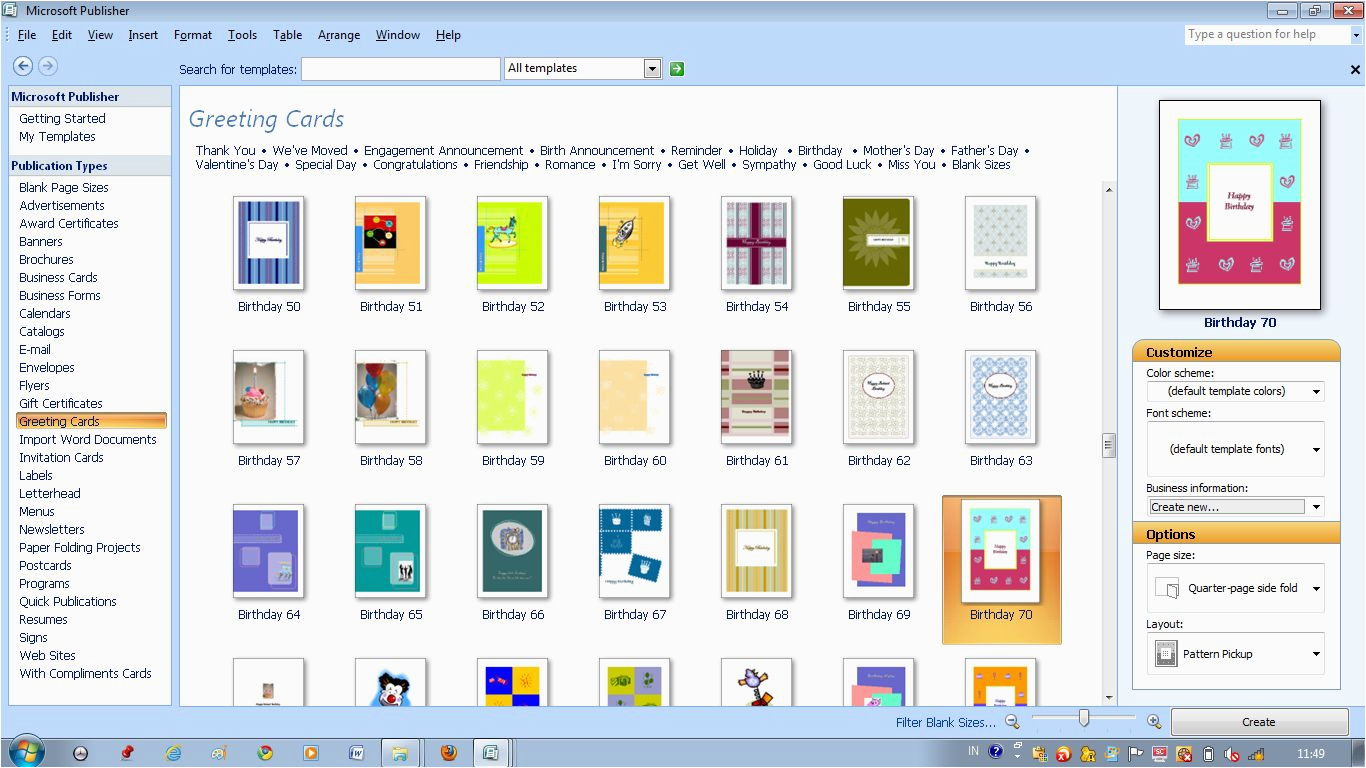This screenshot has width=1366, height=768.
Task: Click the template list scrollbar thumb
Action: click(x=1108, y=445)
